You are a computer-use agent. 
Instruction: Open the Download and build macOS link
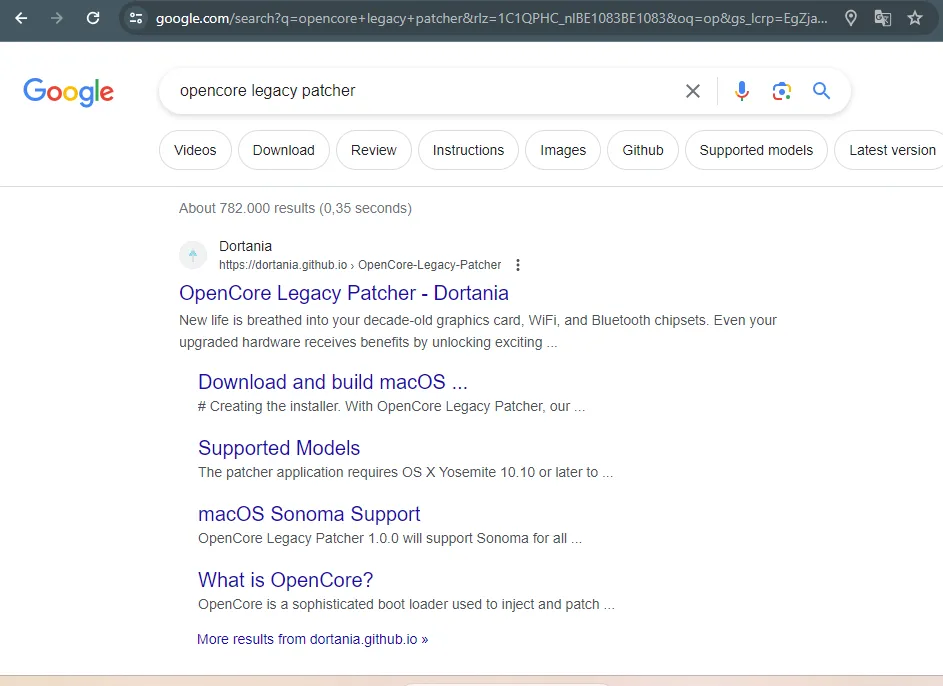333,382
